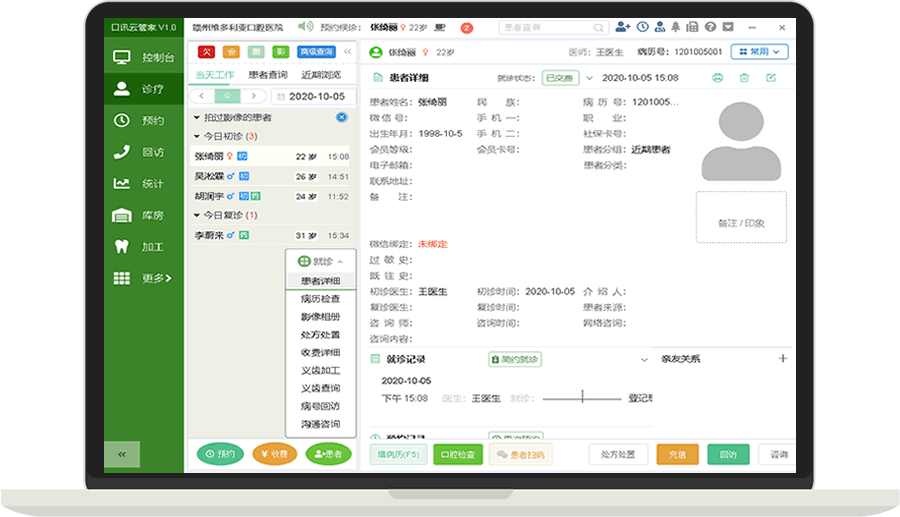Image resolution: width=900 pixels, height=517 pixels.
Task: Click the plus icon beside 亲友关系
Action: [783, 358]
